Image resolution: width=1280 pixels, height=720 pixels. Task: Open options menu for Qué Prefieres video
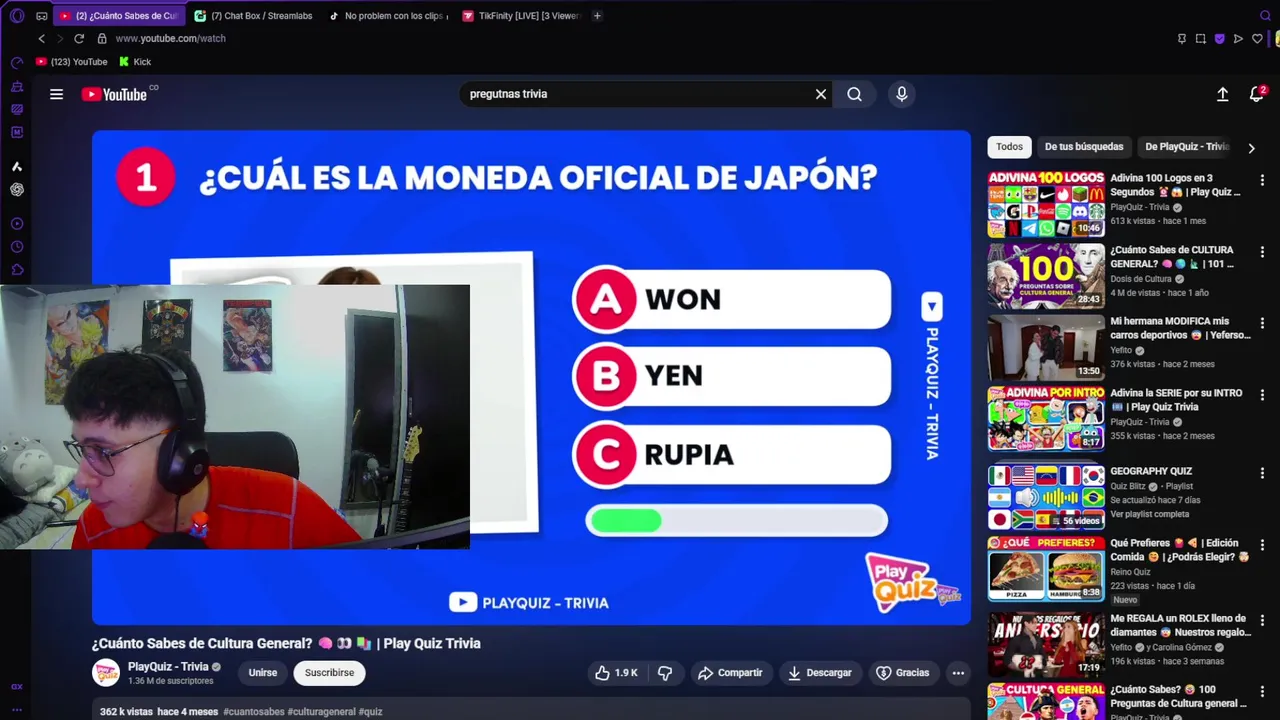pos(1262,545)
